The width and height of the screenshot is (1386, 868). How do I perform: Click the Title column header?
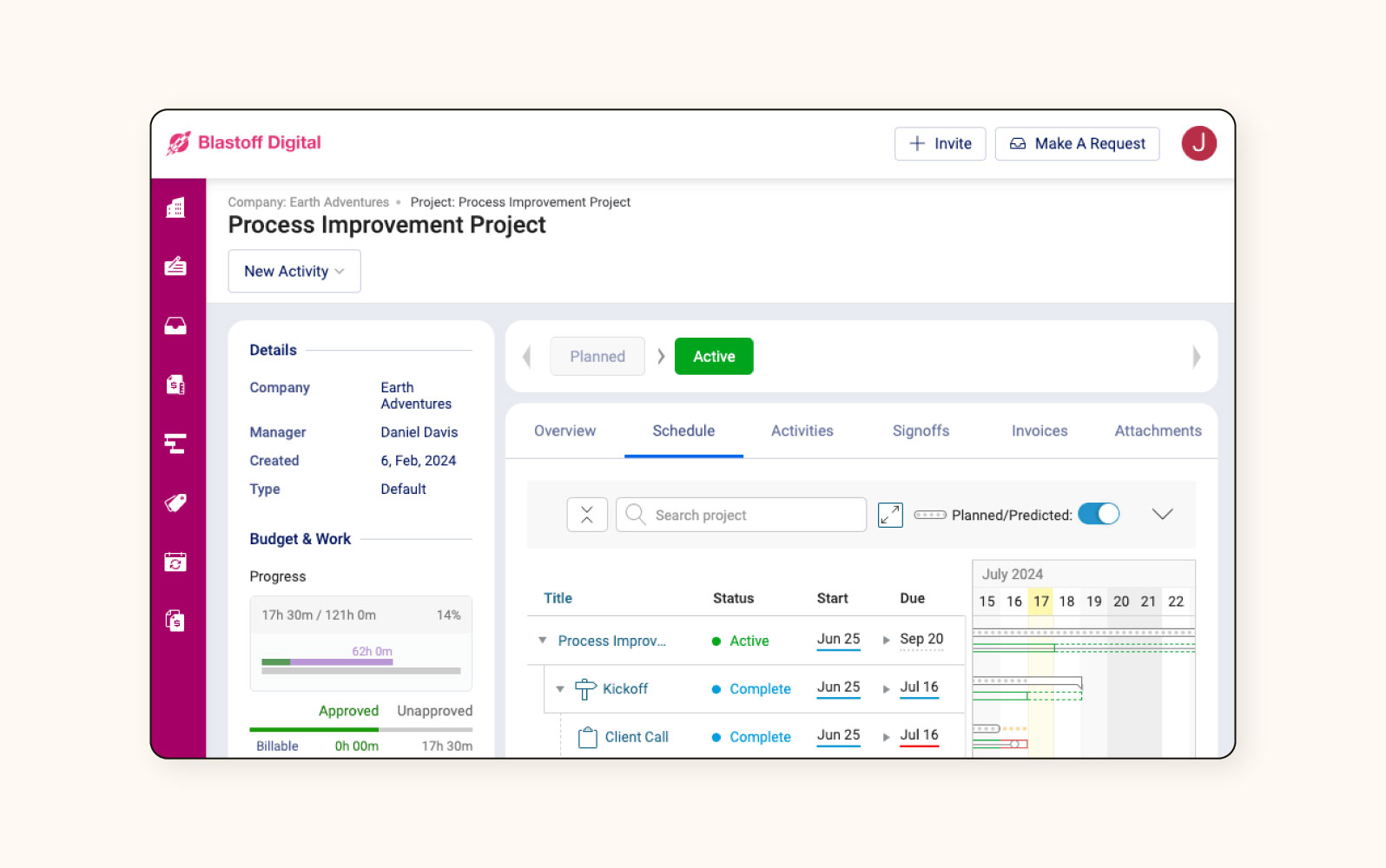[558, 598]
